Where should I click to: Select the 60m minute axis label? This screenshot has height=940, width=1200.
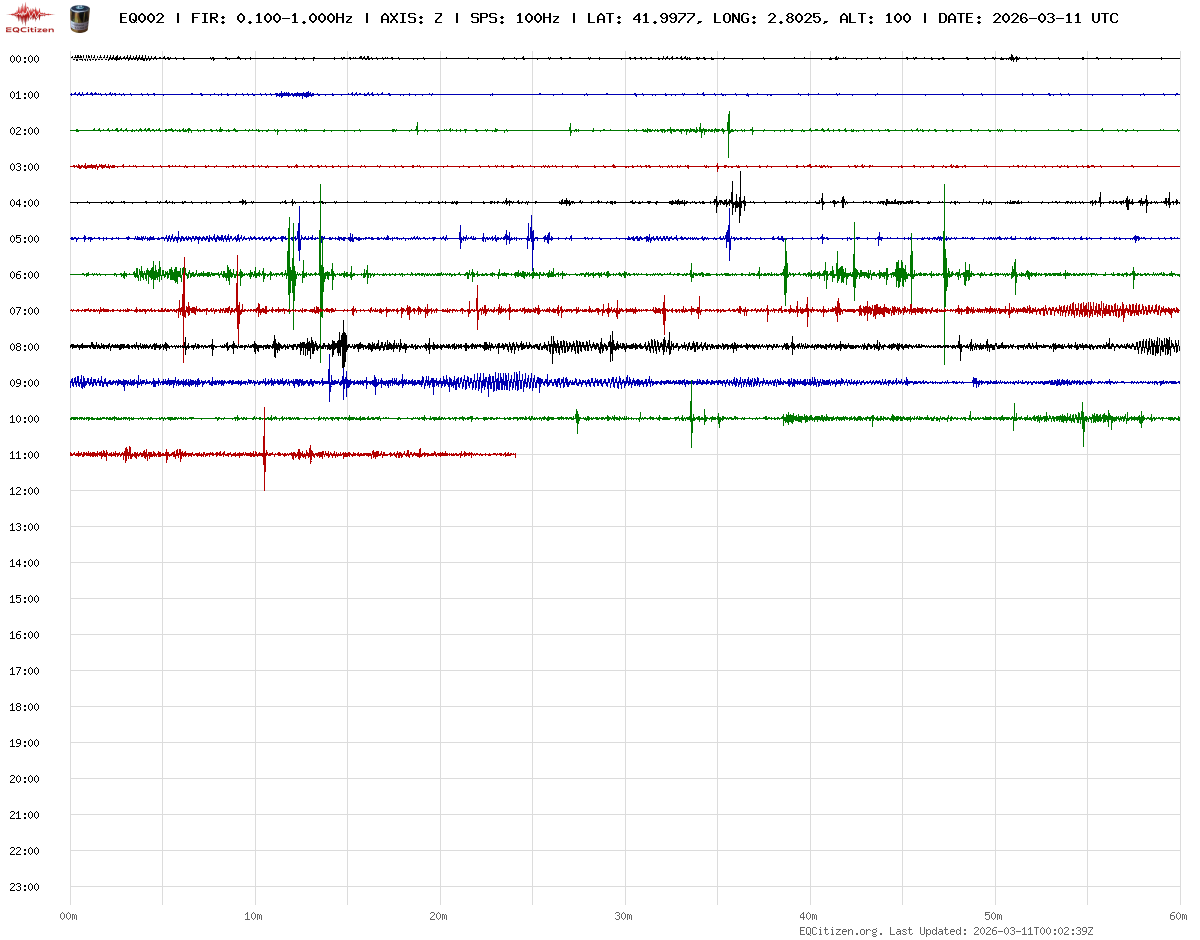(x=1178, y=916)
